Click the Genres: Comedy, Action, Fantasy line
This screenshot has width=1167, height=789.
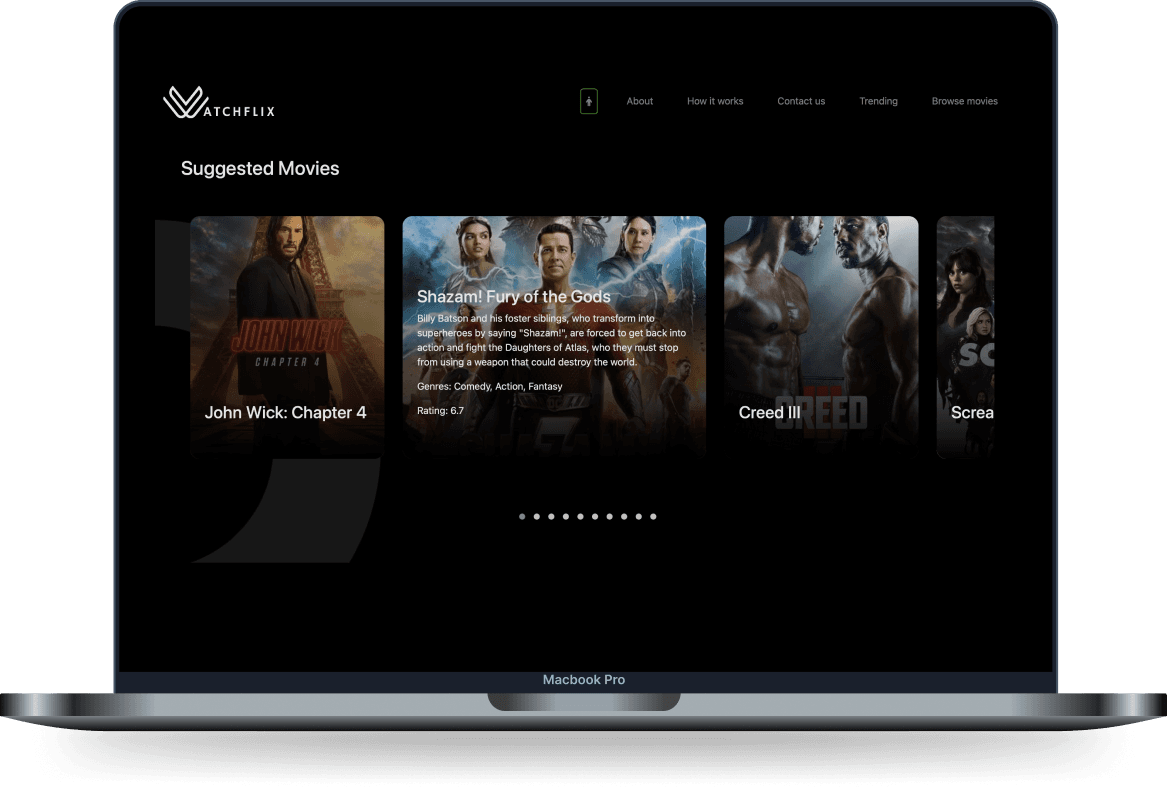(490, 386)
